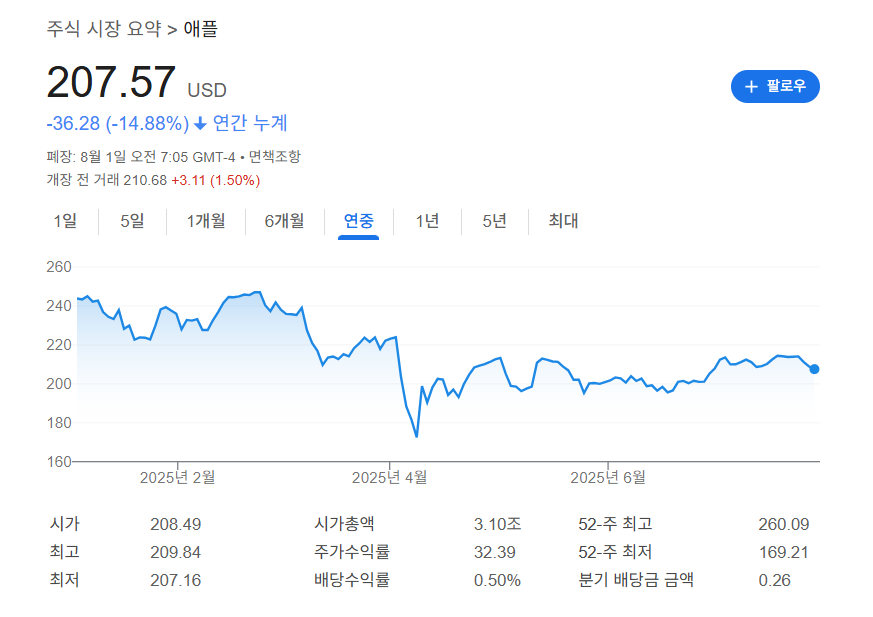Switch to the 1년 range tab
The image size is (873, 617).
point(428,221)
